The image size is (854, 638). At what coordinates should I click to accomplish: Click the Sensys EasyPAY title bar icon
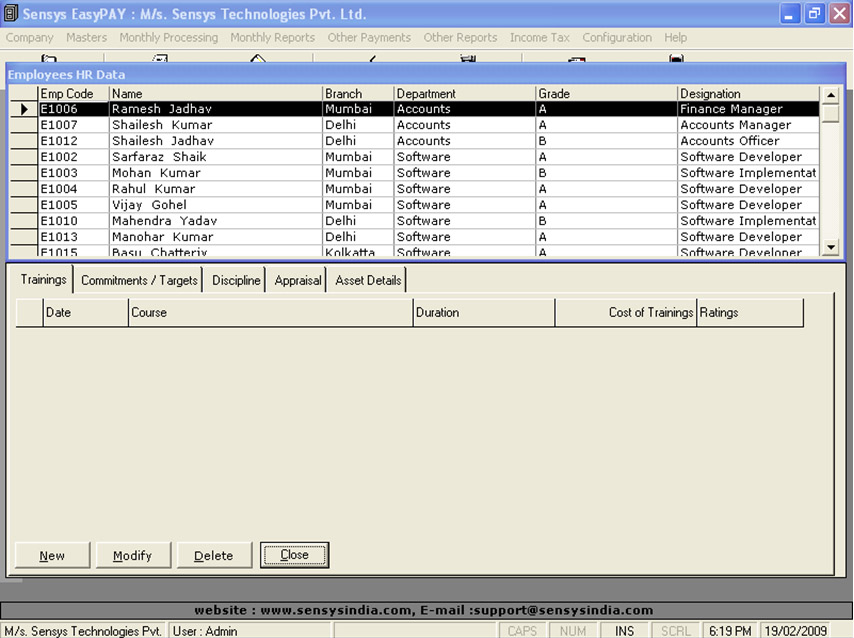click(x=10, y=14)
